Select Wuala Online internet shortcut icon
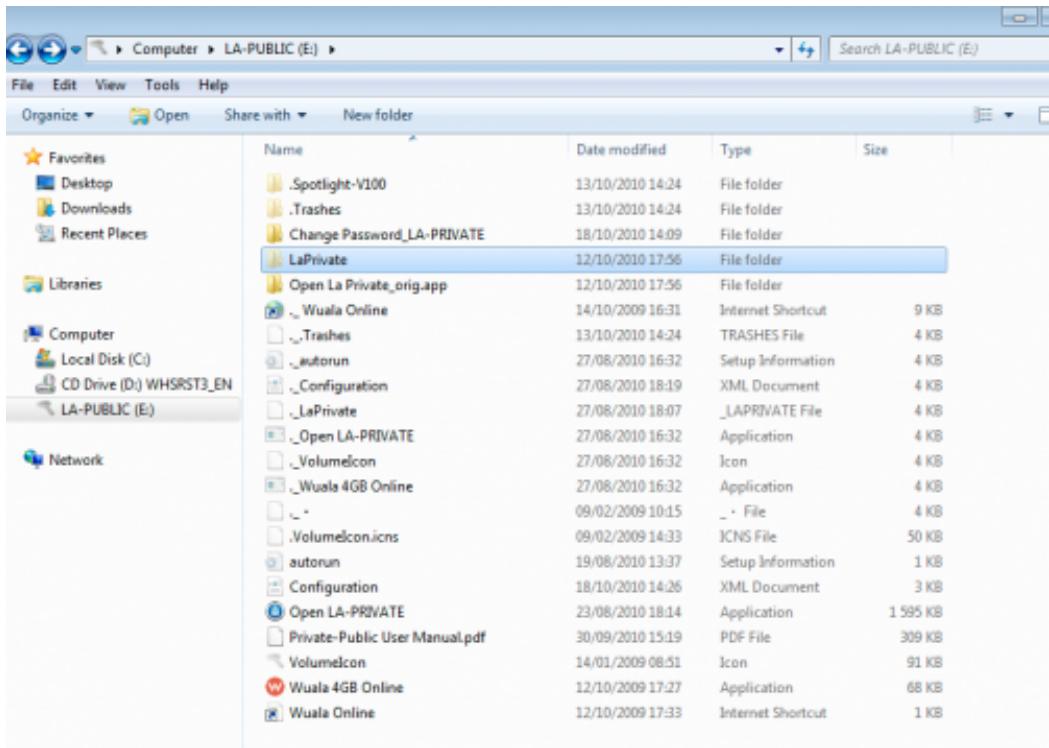Image resolution: width=1049 pixels, height=748 pixels. click(x=274, y=713)
